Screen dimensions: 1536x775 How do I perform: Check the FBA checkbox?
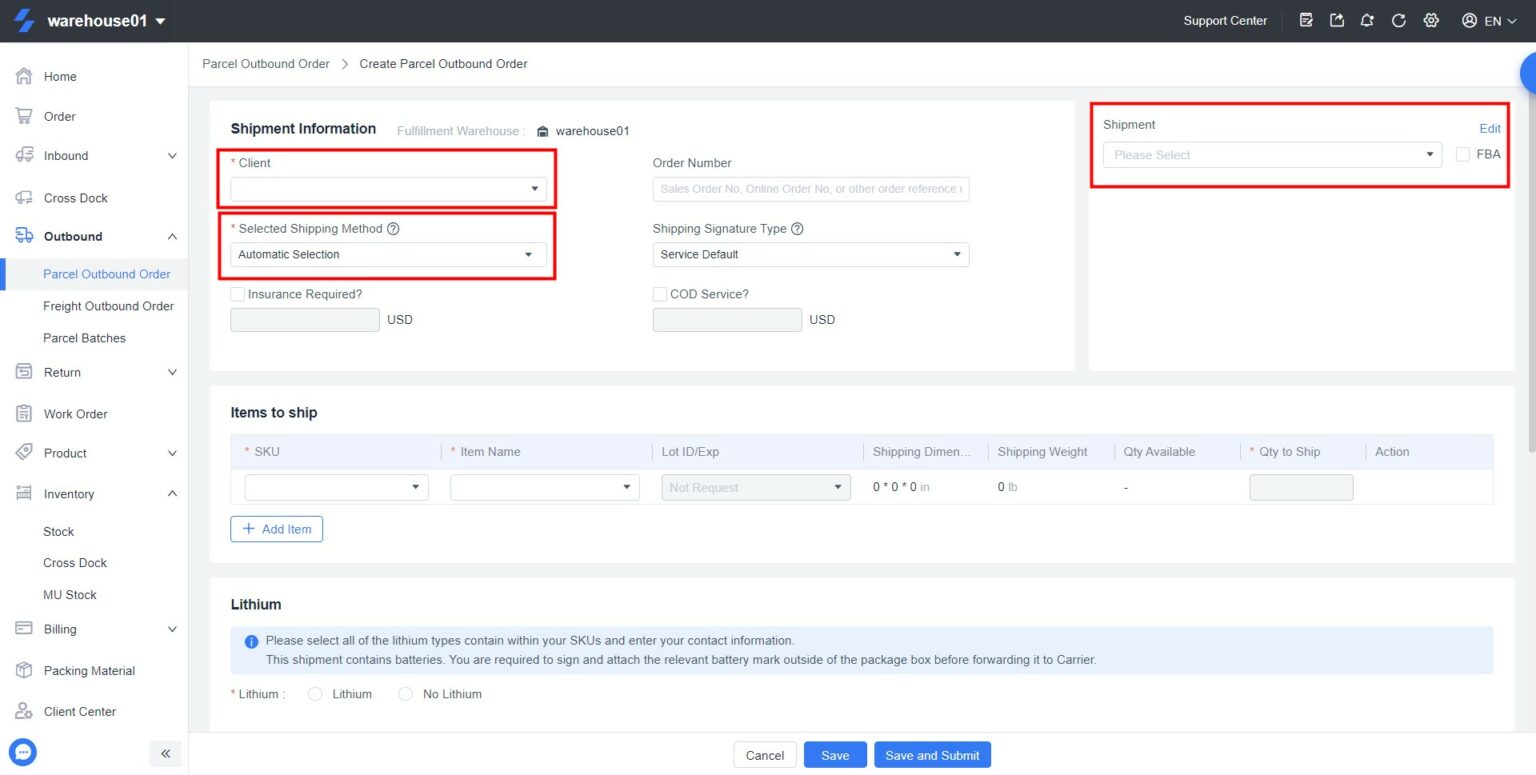click(x=1463, y=154)
